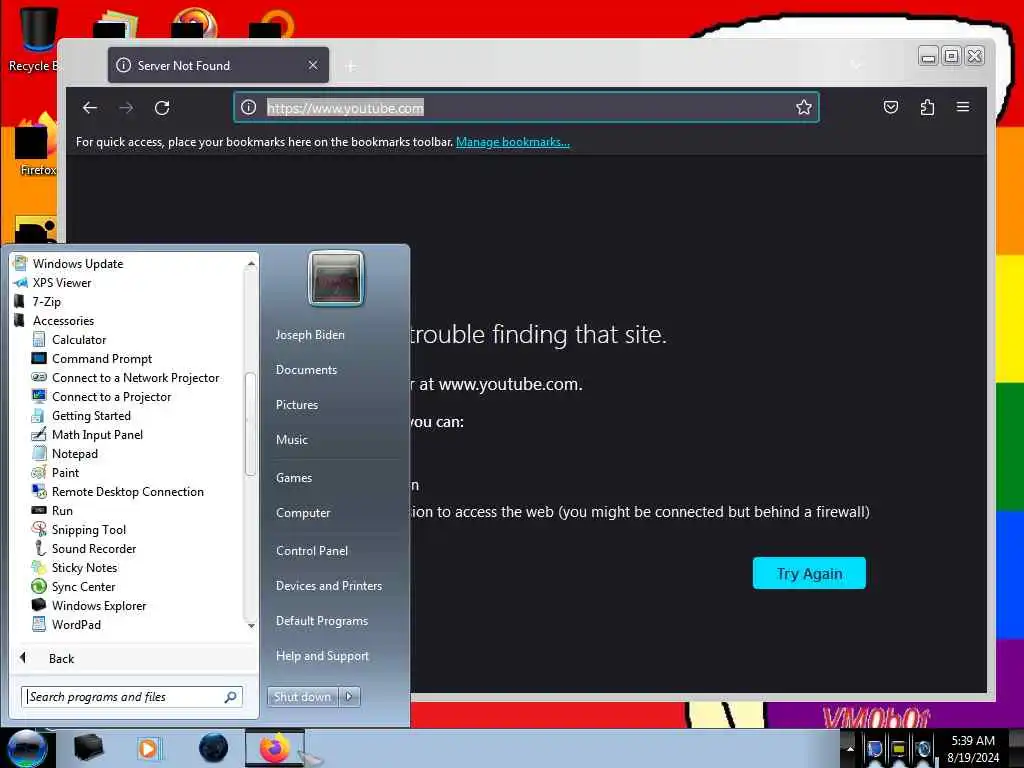The height and width of the screenshot is (768, 1024).
Task: List all tabs dropdown in Firefox
Action: point(856,65)
